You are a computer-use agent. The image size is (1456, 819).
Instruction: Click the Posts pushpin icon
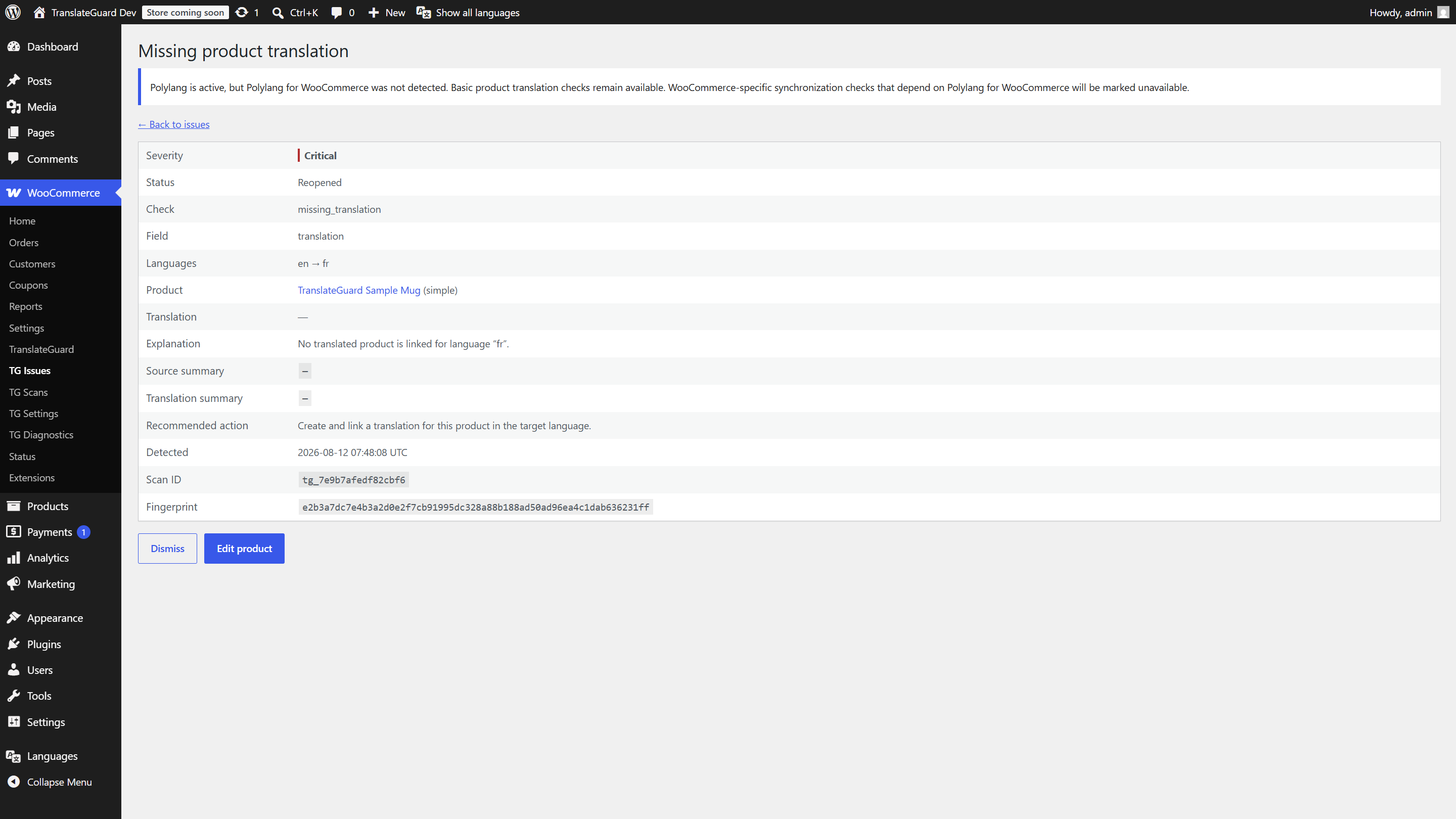click(x=14, y=81)
